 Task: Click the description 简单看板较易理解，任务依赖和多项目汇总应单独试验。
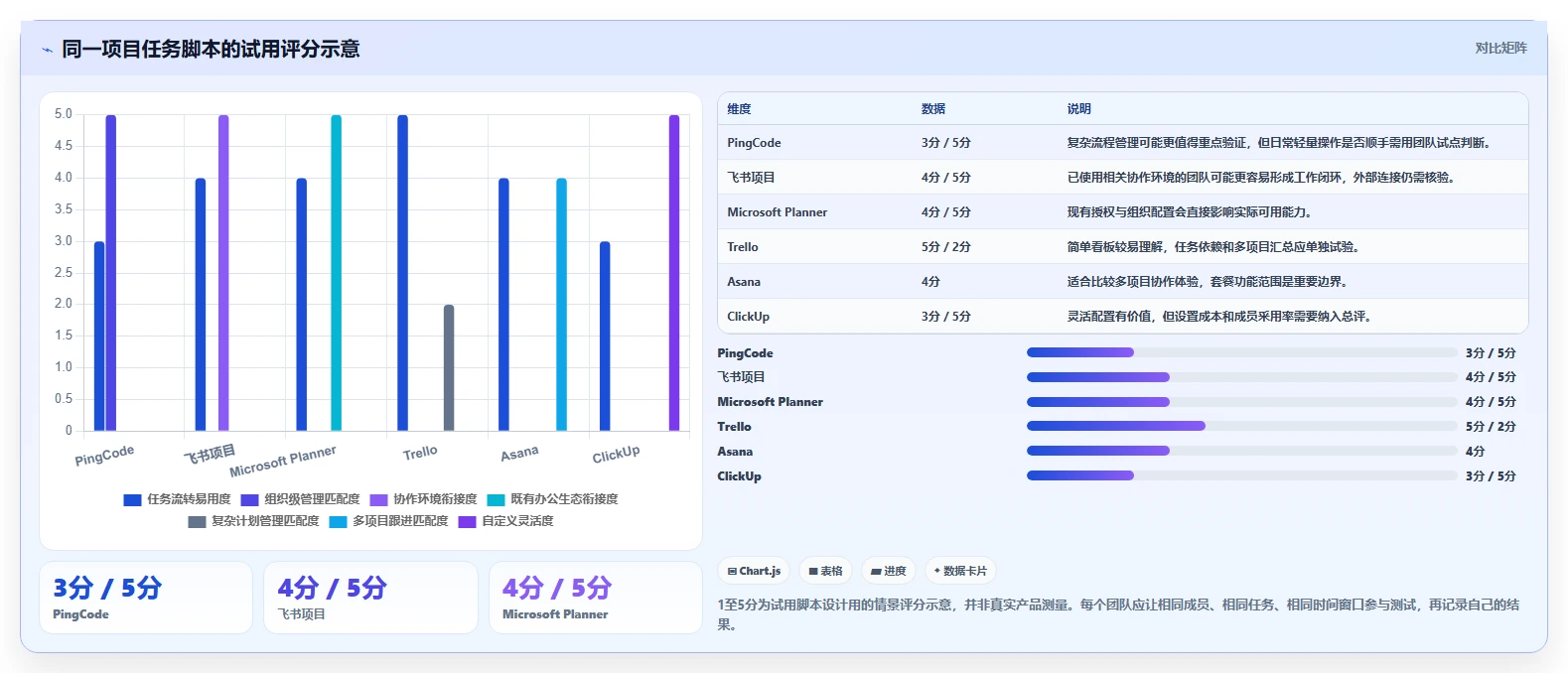1213,247
